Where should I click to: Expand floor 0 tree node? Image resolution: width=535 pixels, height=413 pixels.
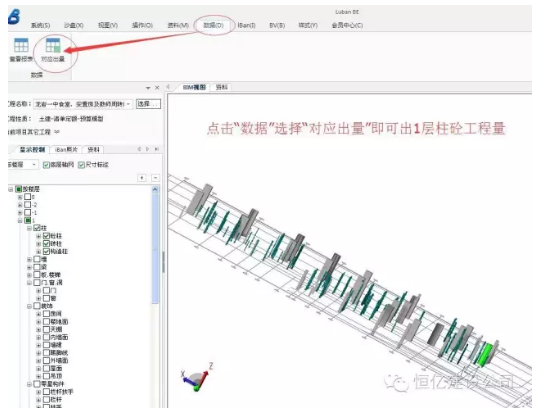20,197
